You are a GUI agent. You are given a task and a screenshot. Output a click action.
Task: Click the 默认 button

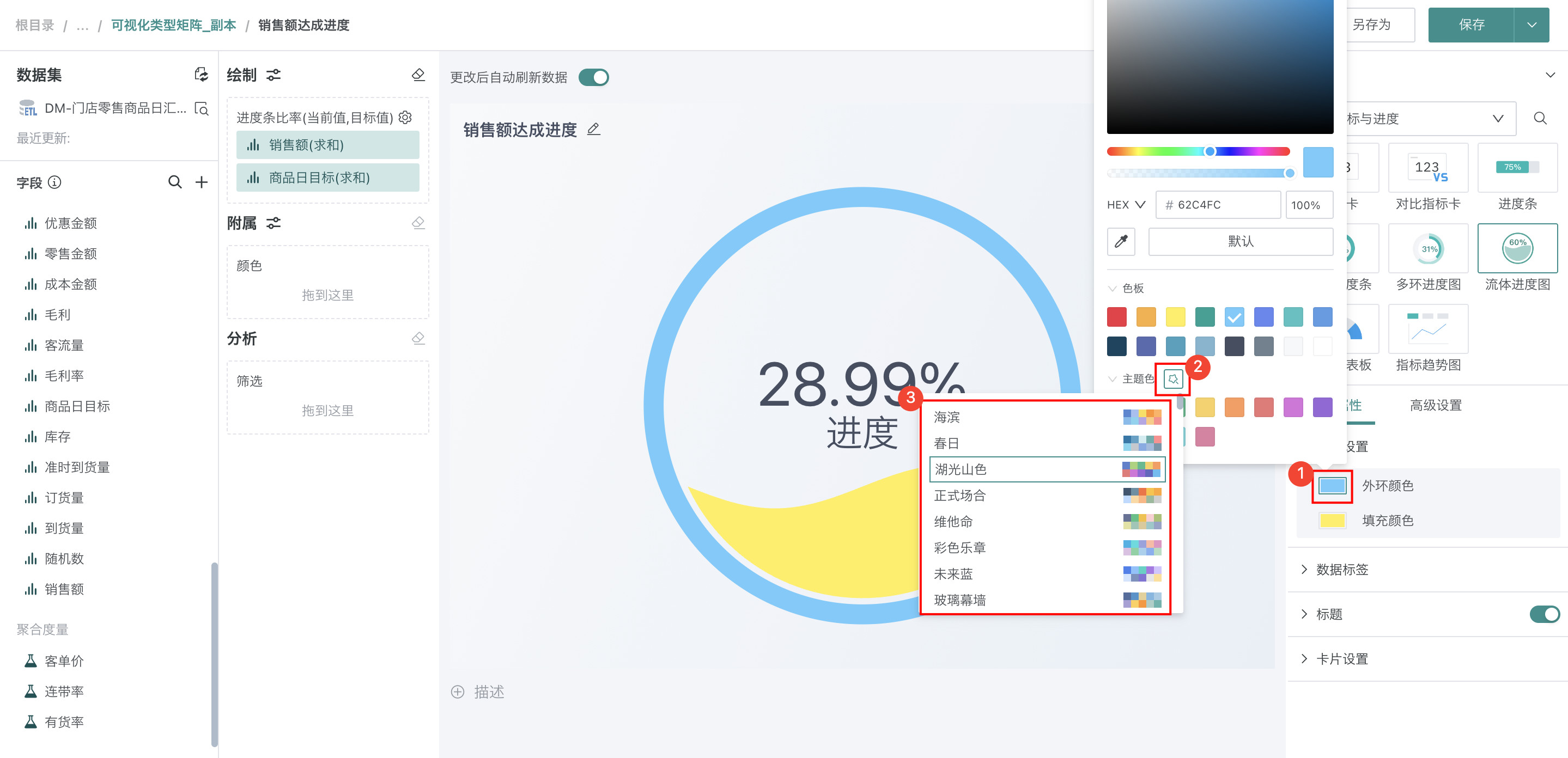[1240, 242]
